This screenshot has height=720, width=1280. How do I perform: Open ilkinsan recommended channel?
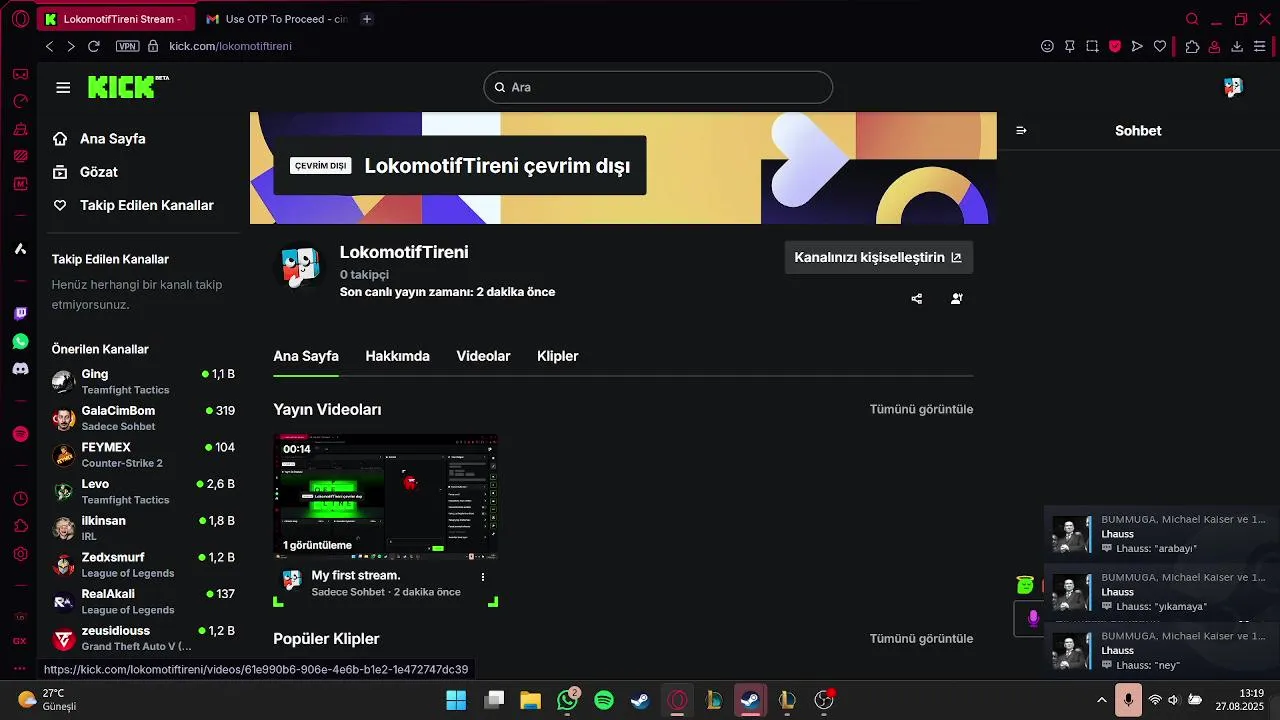click(x=143, y=528)
